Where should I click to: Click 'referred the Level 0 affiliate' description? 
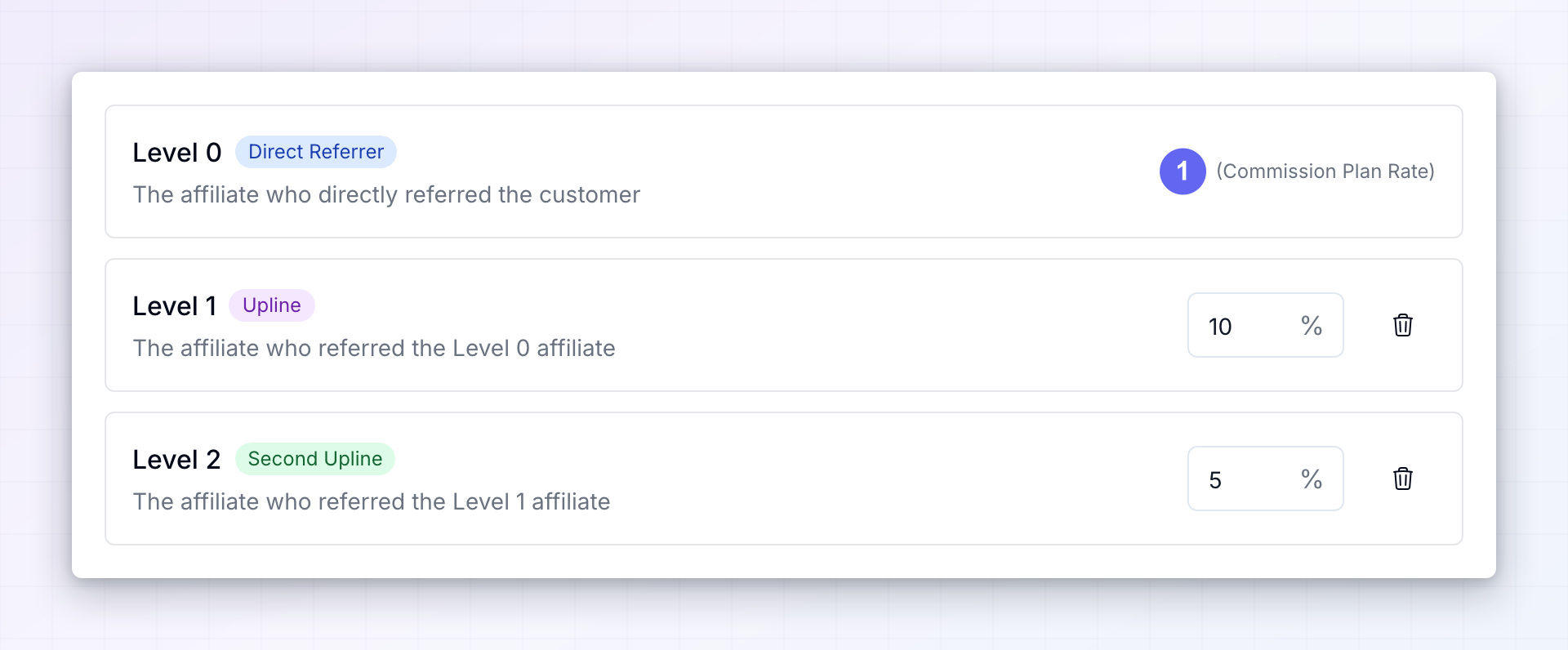pos(466,349)
